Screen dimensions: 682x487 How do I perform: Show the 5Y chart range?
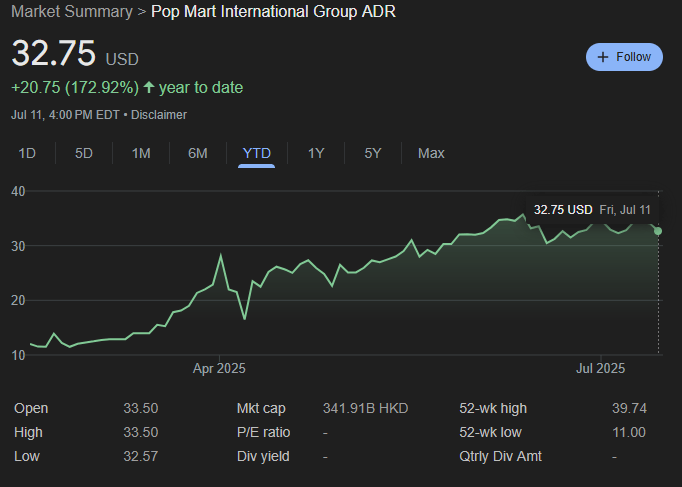click(373, 153)
